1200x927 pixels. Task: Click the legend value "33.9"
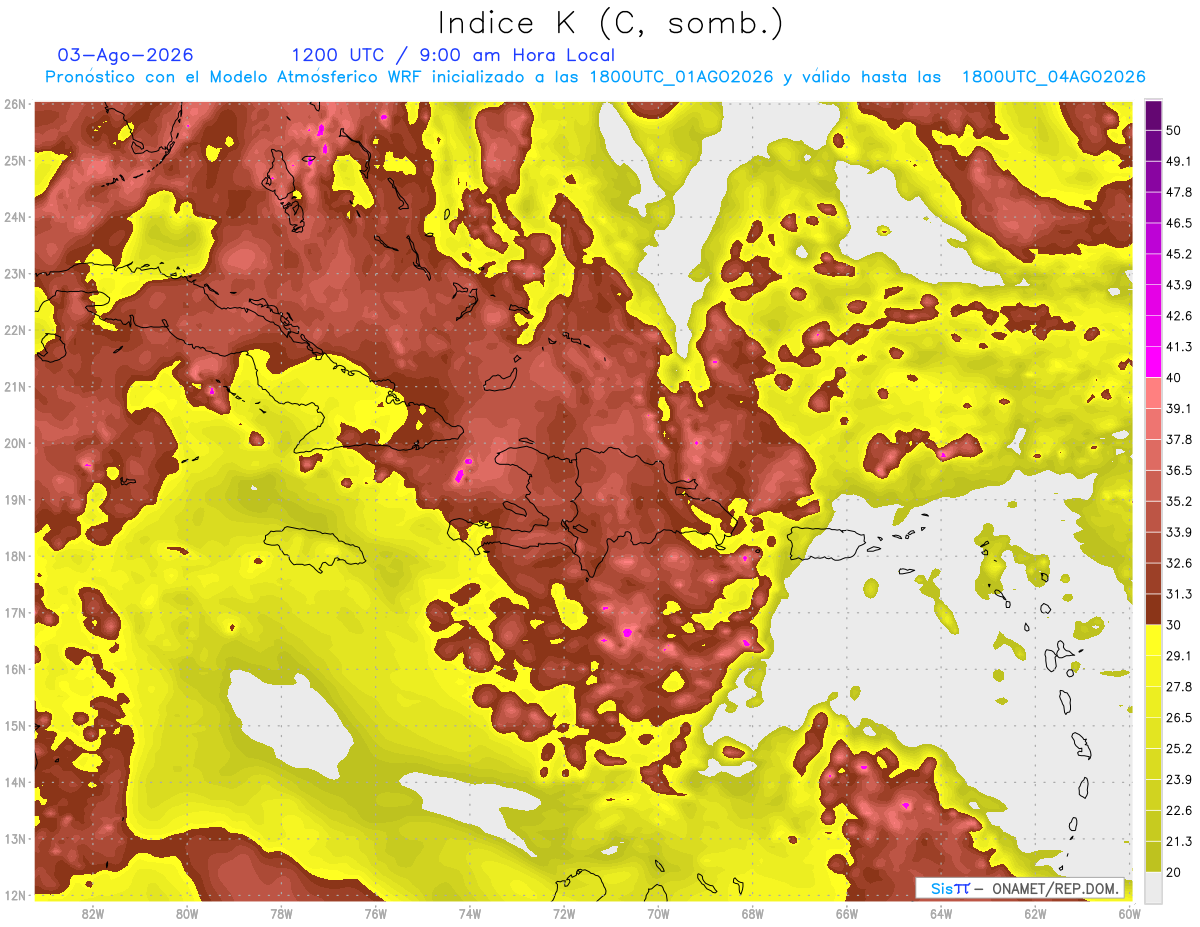1178,532
